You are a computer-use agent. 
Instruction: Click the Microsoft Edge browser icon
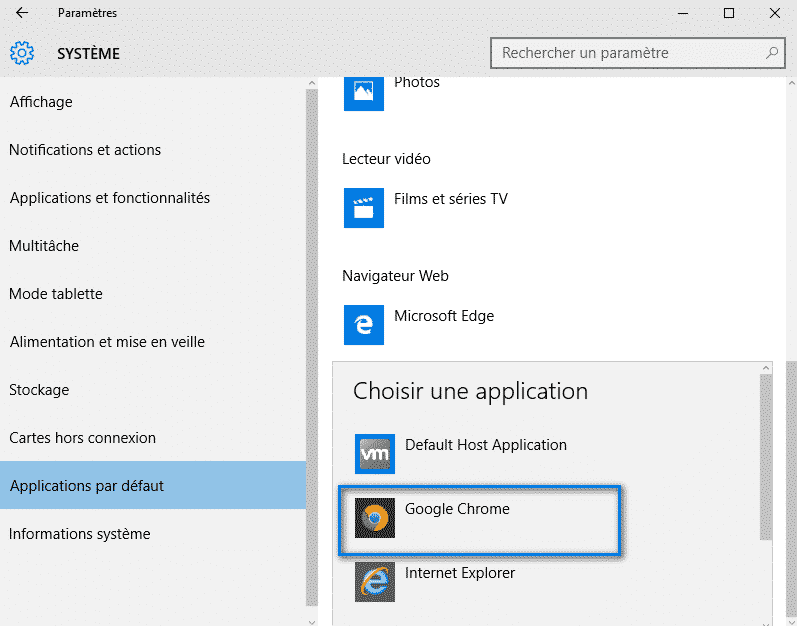[x=363, y=325]
